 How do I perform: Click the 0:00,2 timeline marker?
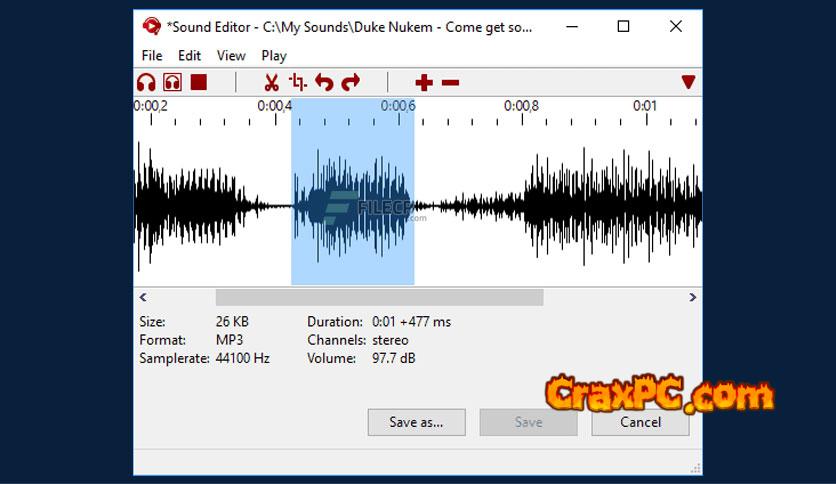pos(150,106)
